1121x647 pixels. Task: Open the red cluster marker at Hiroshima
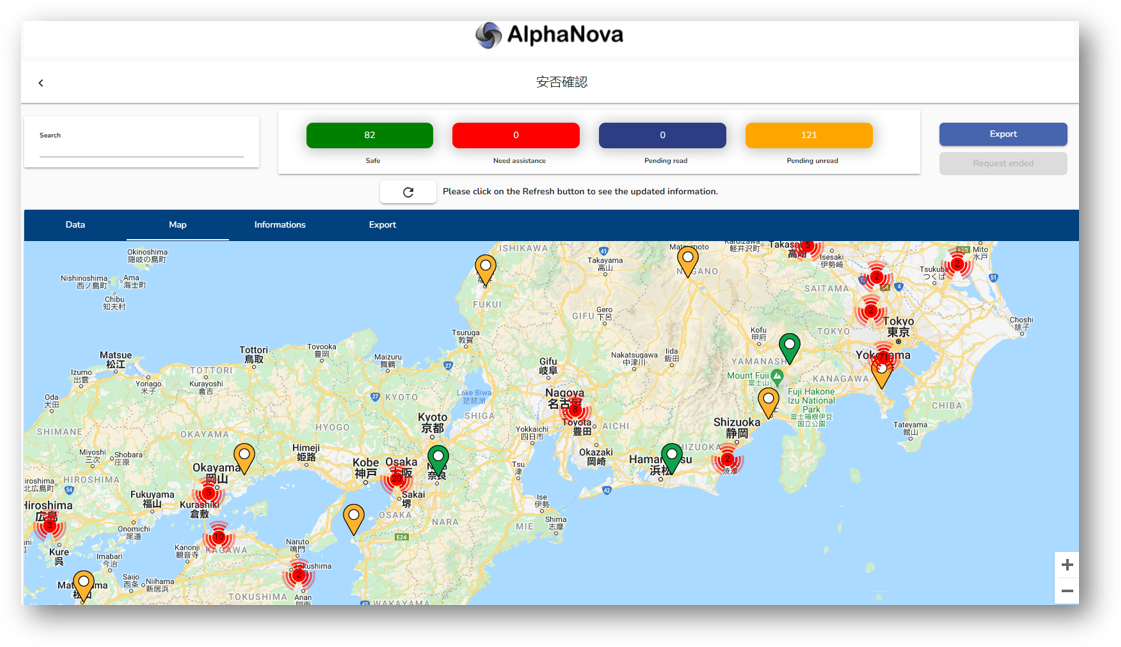click(x=49, y=526)
